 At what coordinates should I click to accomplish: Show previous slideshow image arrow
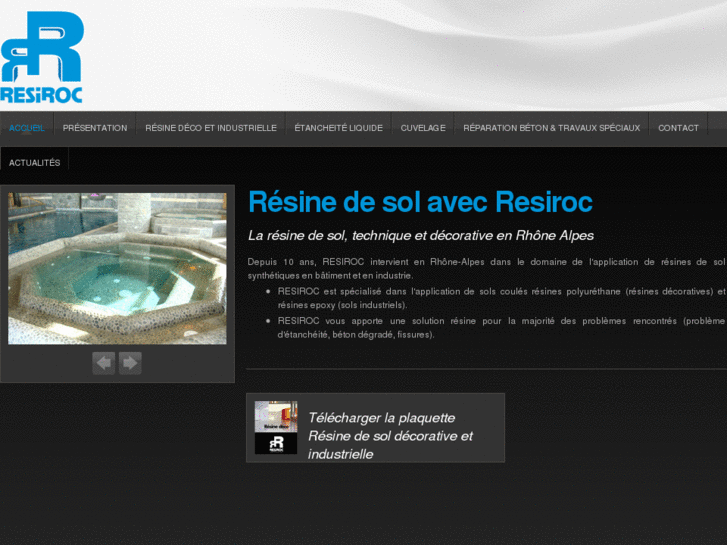pos(104,363)
